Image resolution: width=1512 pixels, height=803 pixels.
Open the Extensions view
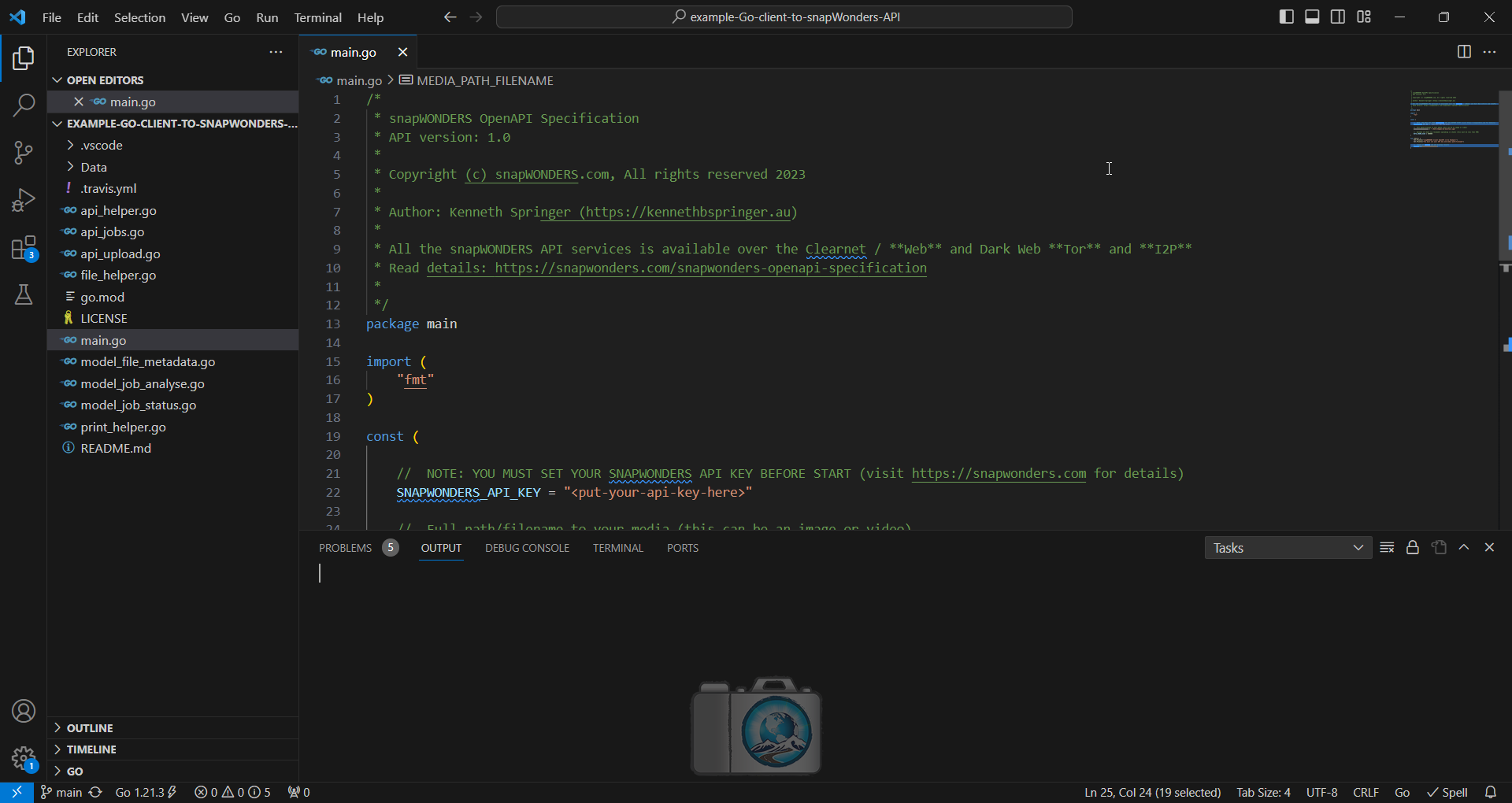(24, 248)
